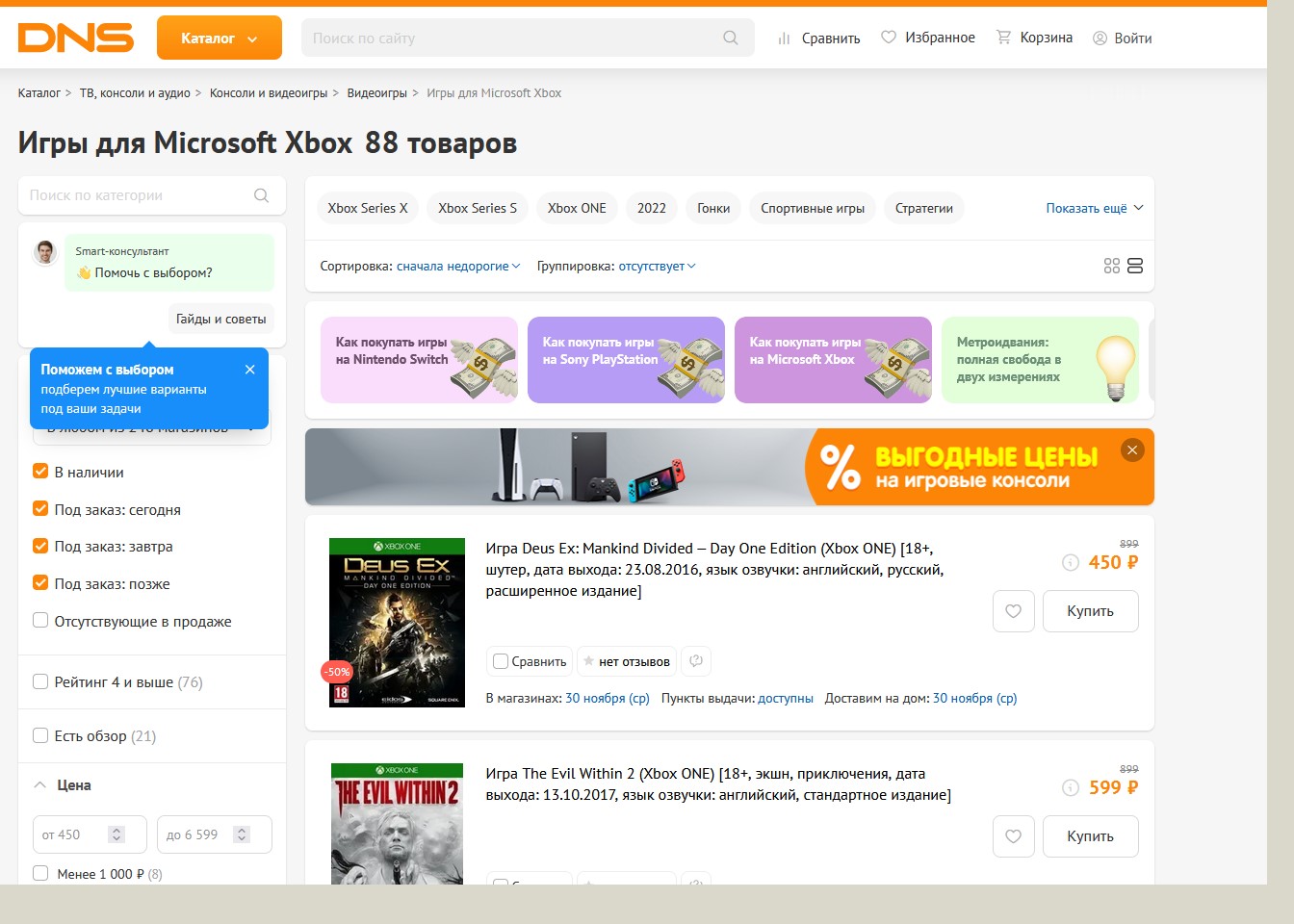Select the Xbox Series S tag

[478, 208]
